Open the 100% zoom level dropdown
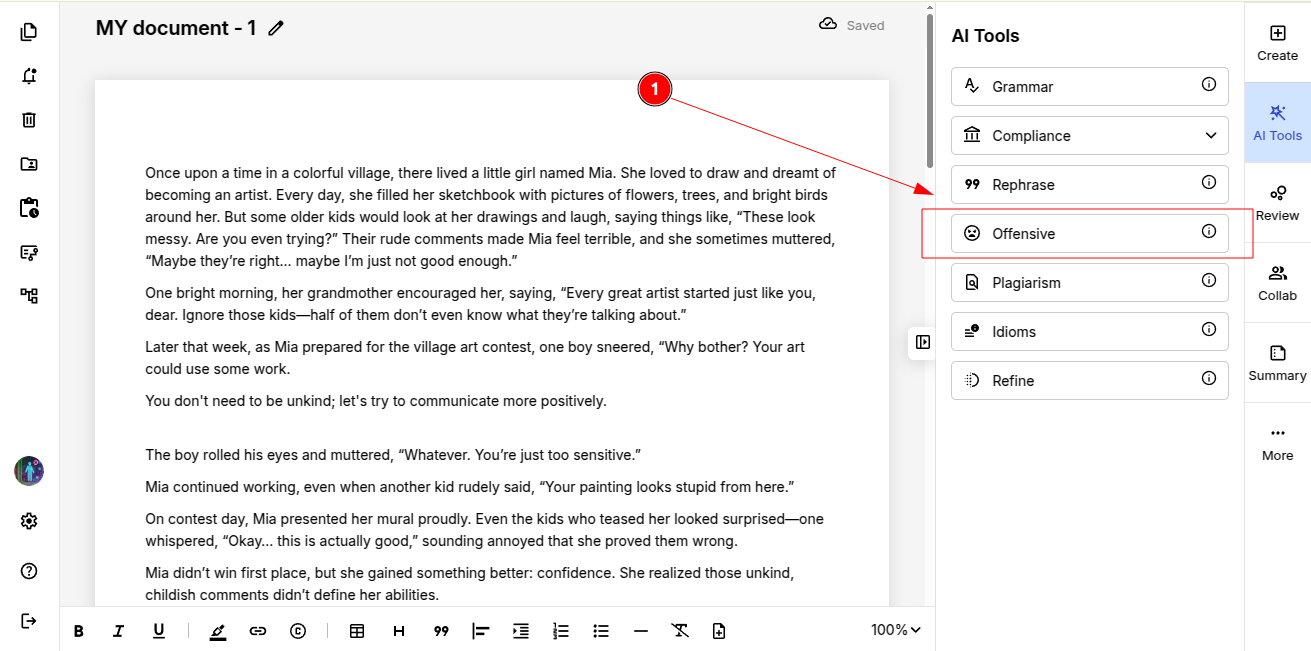Screen dimensions: 1311x651 tap(895, 630)
